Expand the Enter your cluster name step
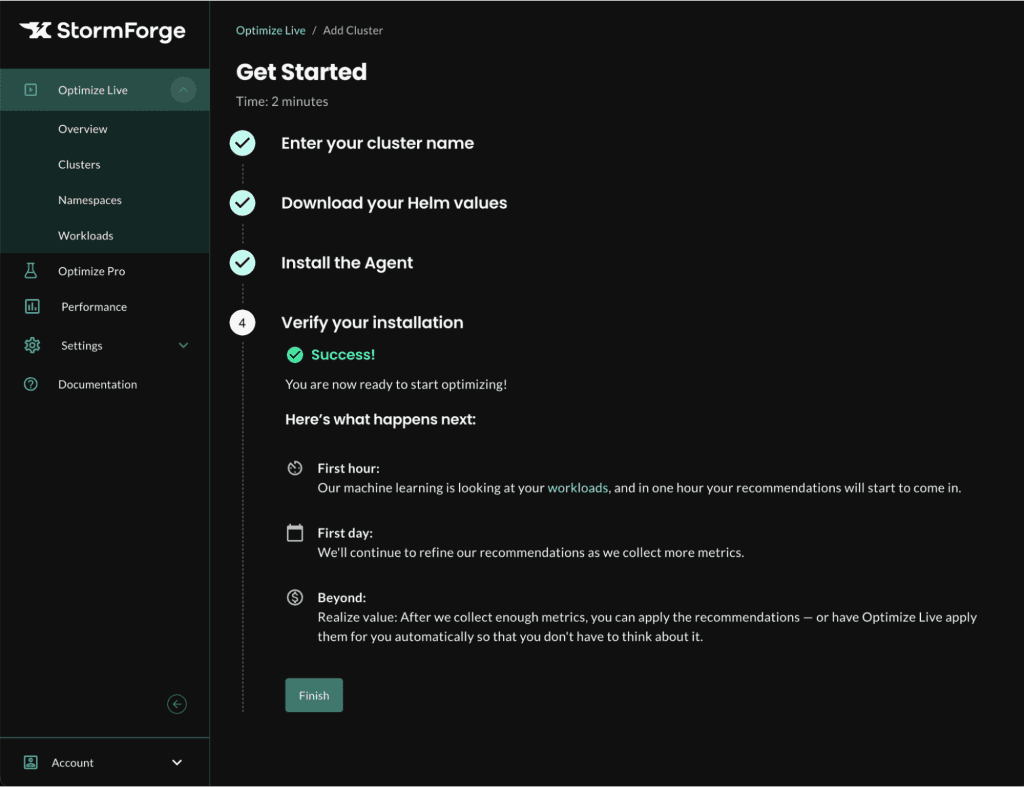The height and width of the screenshot is (787, 1024). pyautogui.click(x=377, y=144)
